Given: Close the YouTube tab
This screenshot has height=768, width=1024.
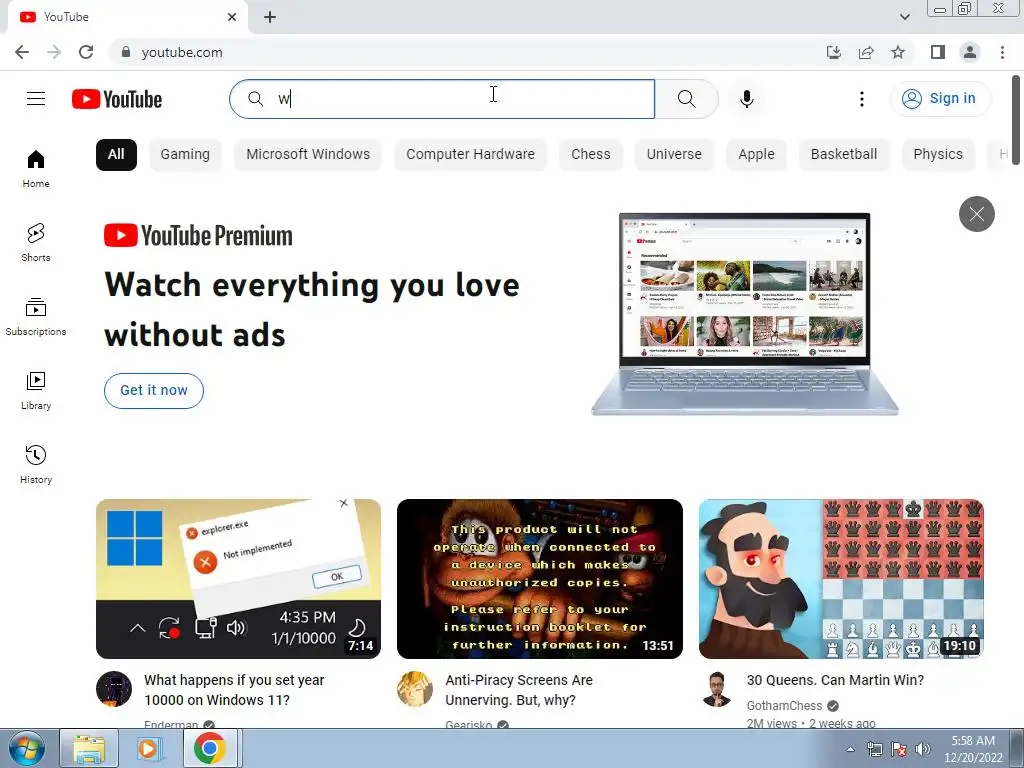Looking at the screenshot, I should (x=232, y=17).
